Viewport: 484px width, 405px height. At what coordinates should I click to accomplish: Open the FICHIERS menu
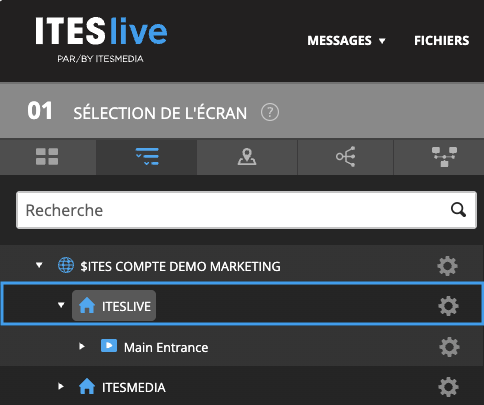[442, 41]
